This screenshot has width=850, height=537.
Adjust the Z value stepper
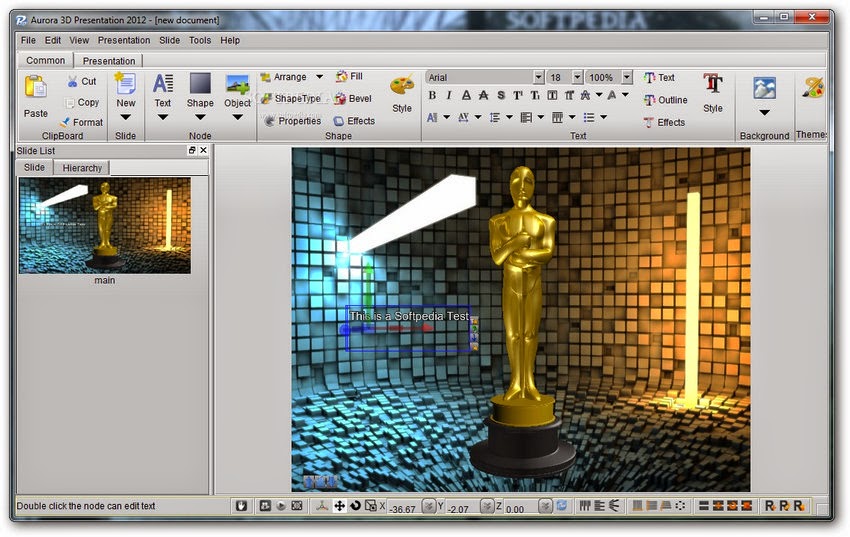pos(545,506)
